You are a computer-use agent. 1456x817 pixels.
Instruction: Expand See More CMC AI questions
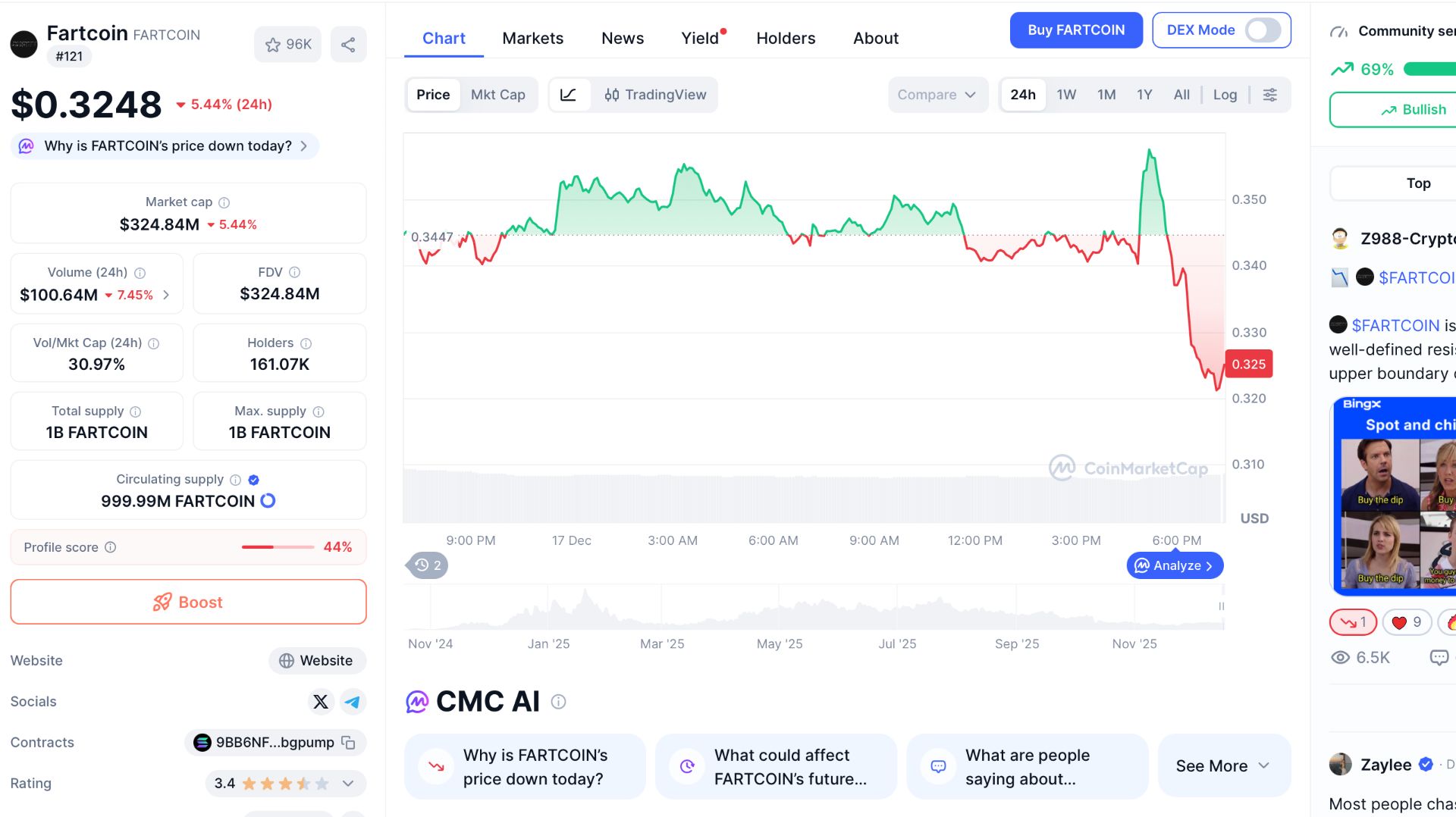tap(1222, 766)
